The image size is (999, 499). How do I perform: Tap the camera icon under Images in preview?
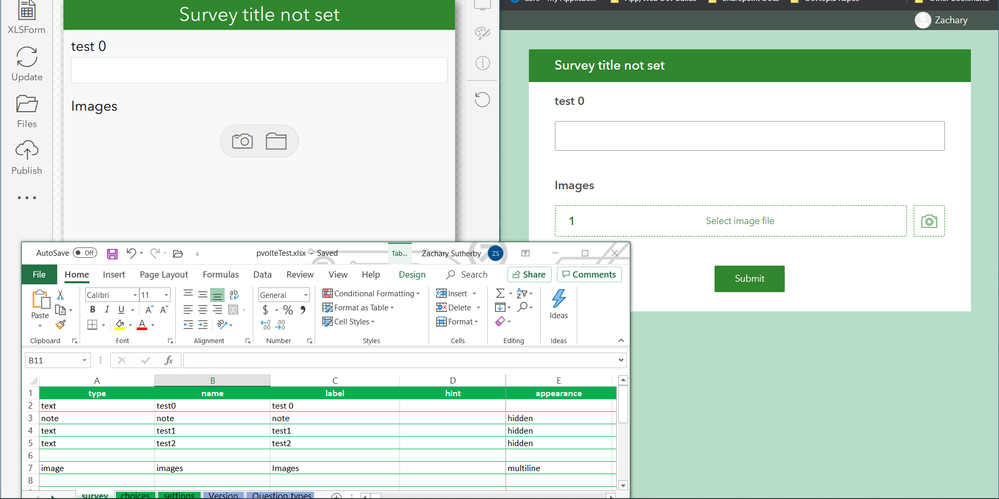(242, 141)
